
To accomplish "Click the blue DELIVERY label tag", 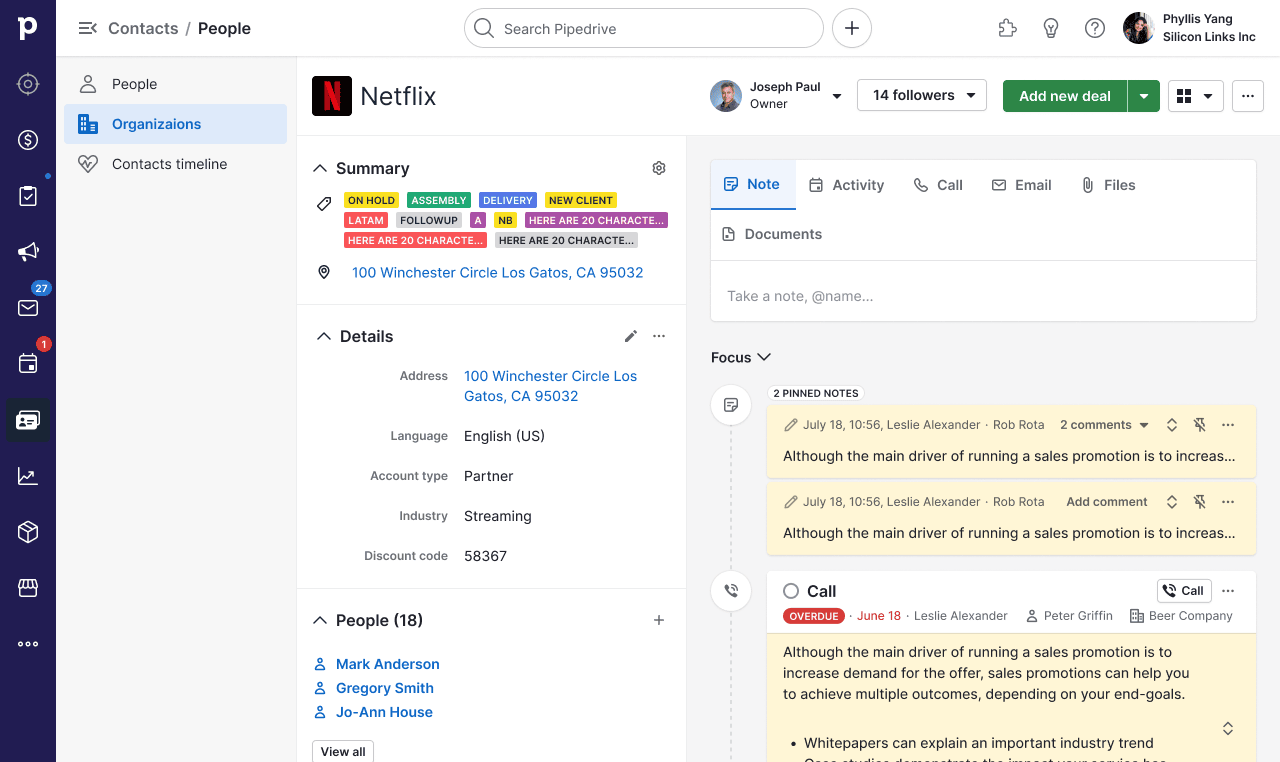I will click(508, 200).
